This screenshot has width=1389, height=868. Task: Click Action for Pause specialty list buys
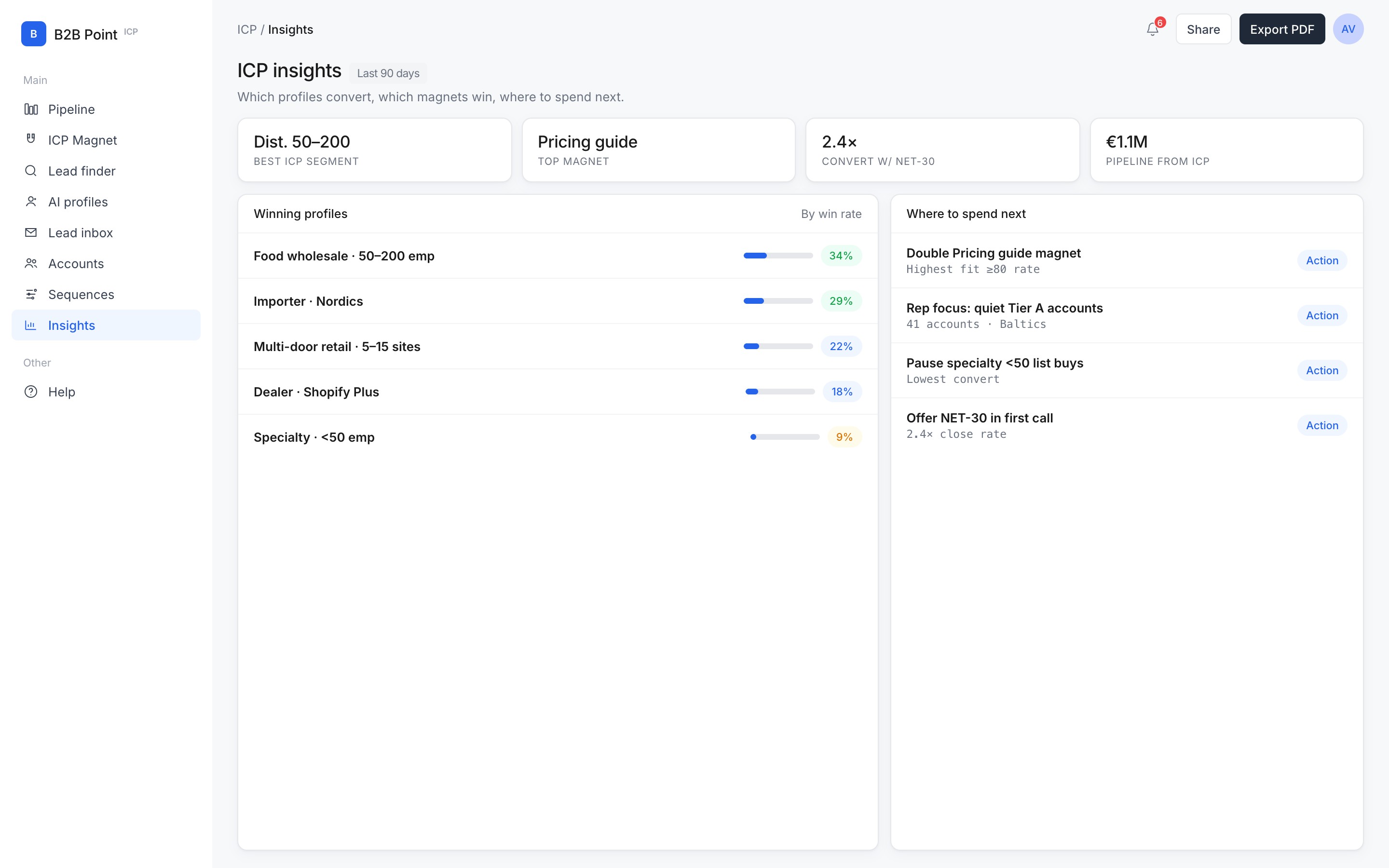pyautogui.click(x=1322, y=370)
